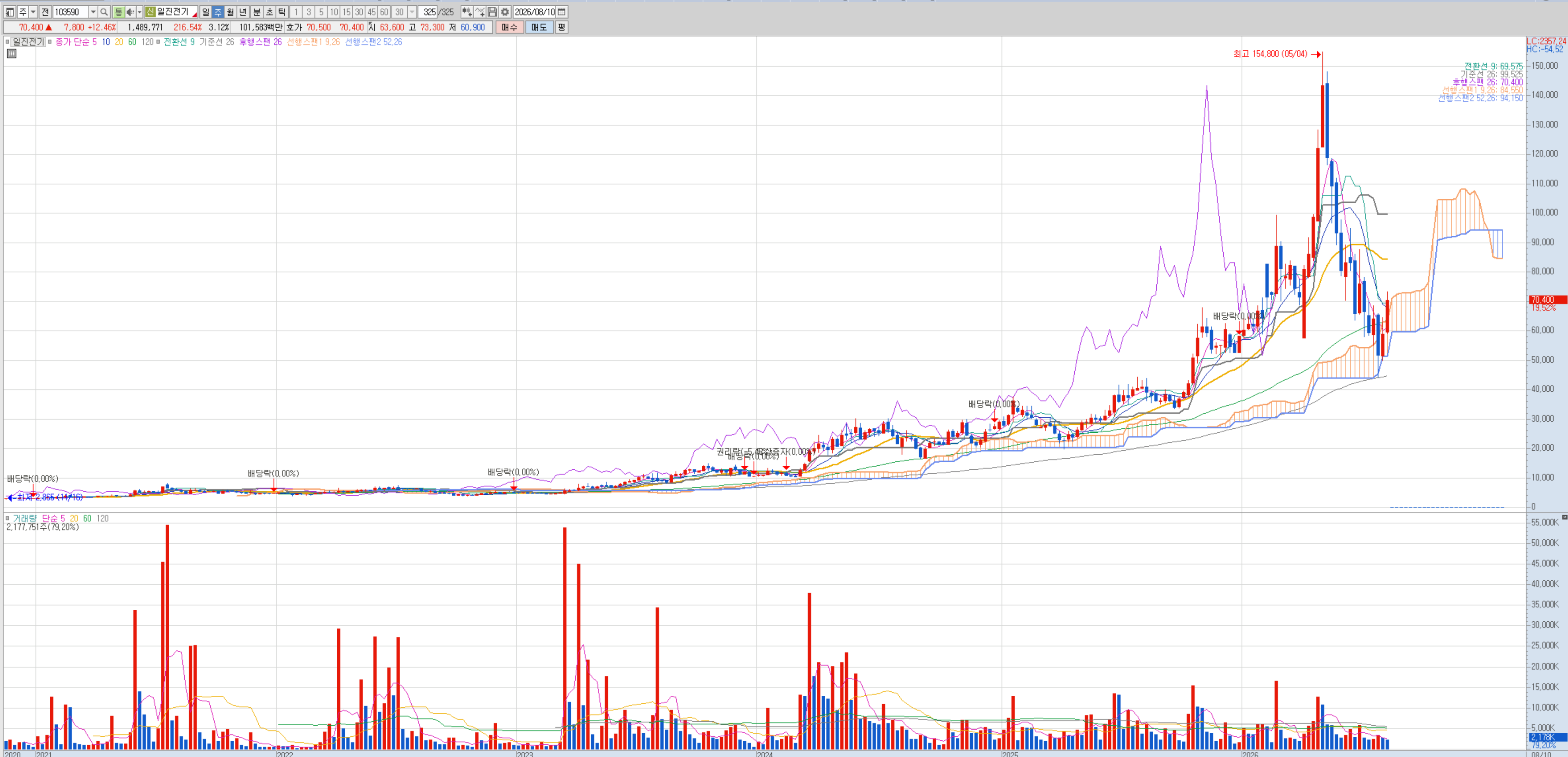Click the price-chart 120-period moving average legend entry
The height and width of the screenshot is (757, 1568).
point(147,42)
